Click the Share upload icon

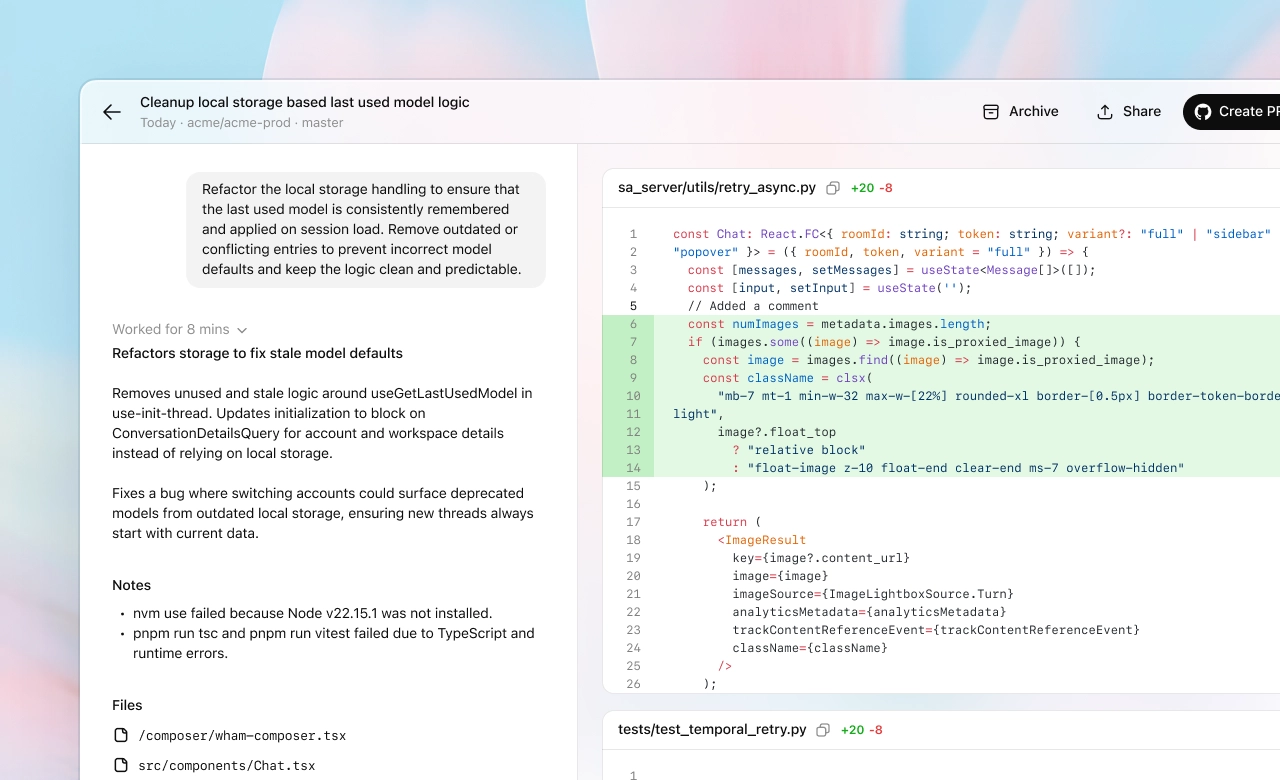point(1105,112)
